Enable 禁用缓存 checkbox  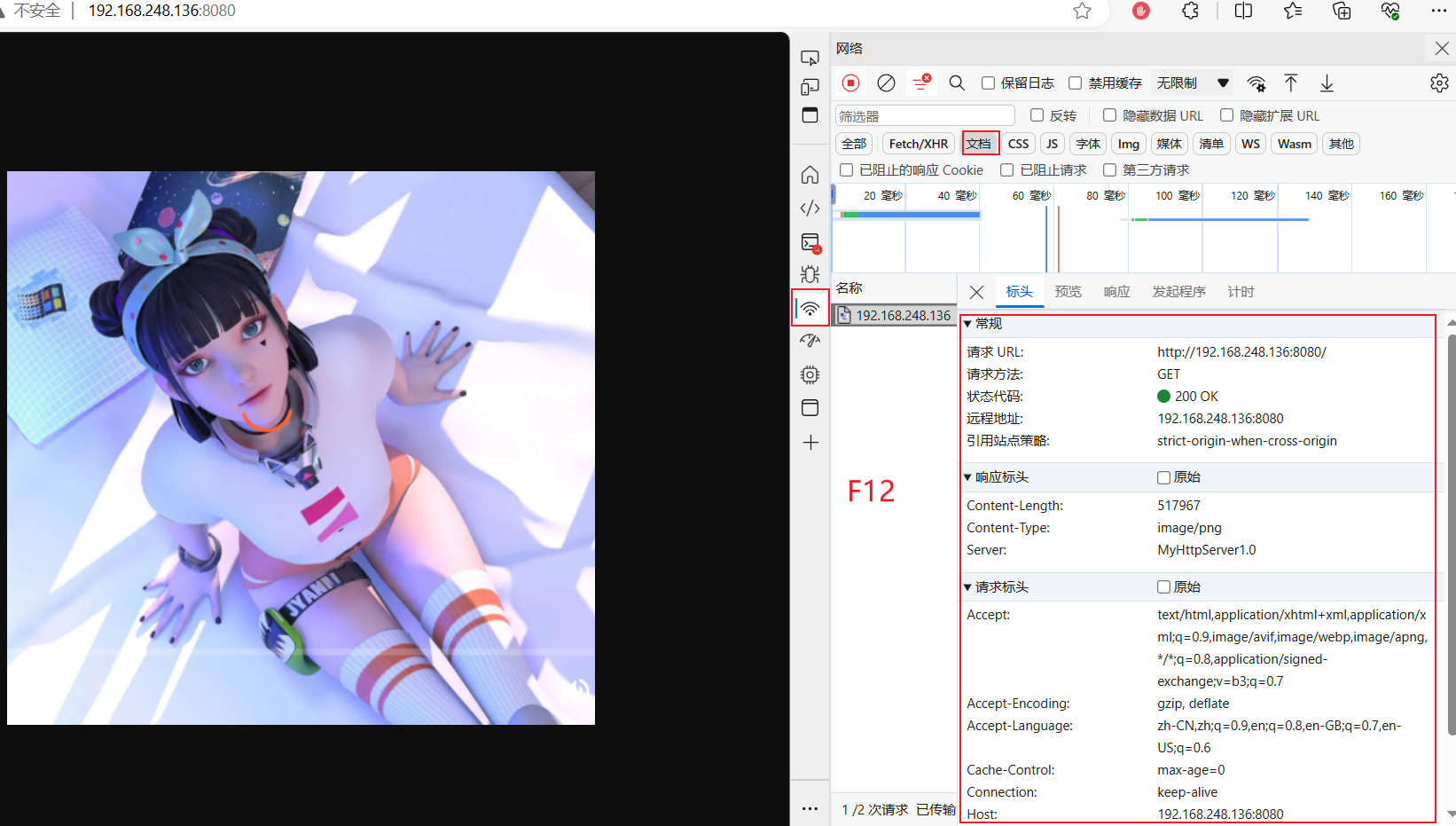pyautogui.click(x=1075, y=83)
